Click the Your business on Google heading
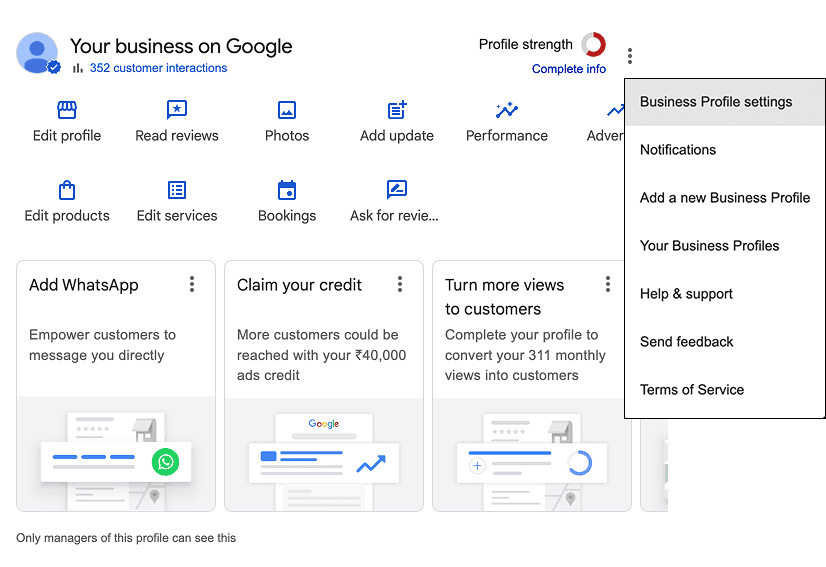 [181, 46]
